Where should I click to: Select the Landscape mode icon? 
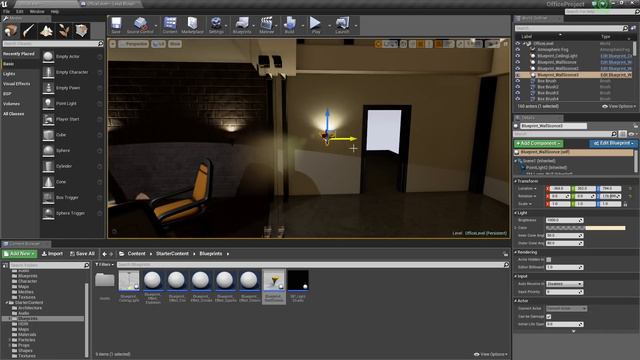(x=46, y=31)
